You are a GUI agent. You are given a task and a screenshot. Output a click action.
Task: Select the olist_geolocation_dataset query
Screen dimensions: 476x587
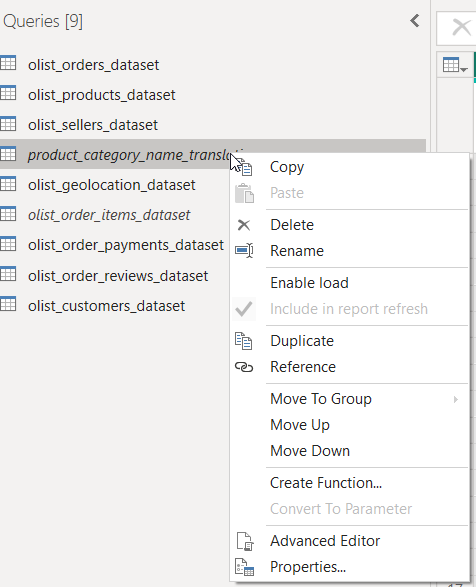(x=112, y=185)
